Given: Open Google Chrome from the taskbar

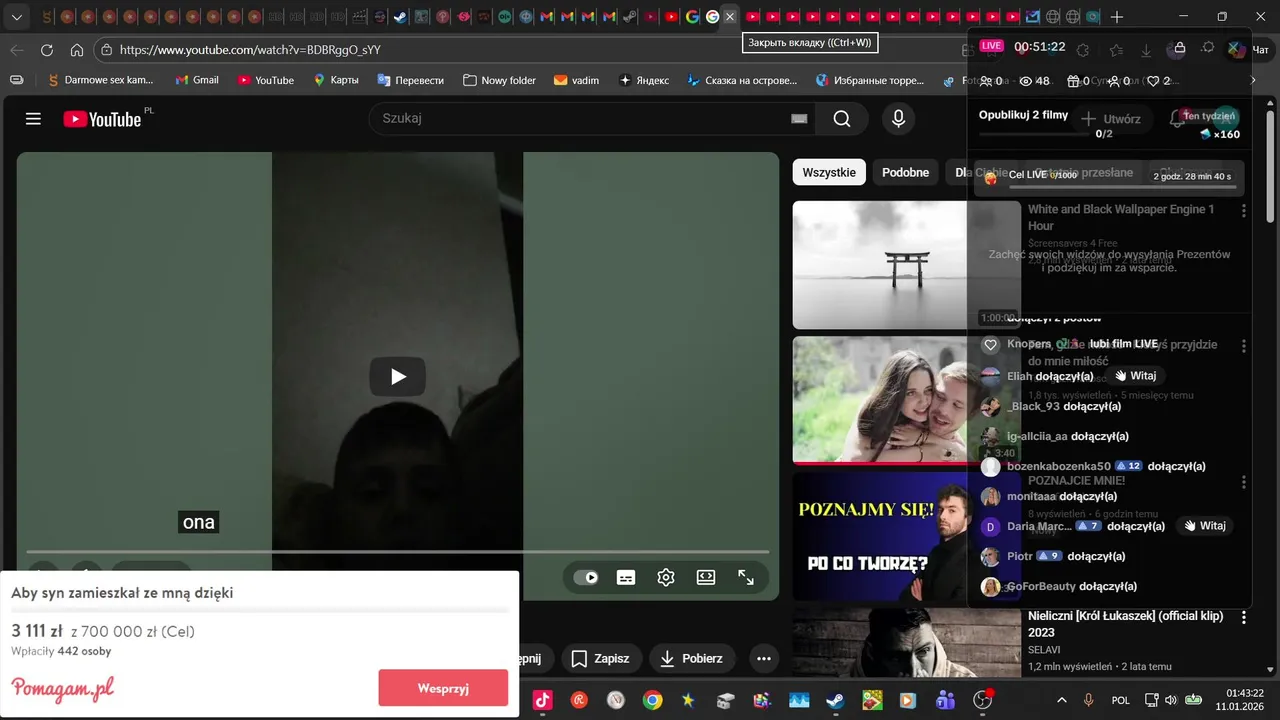Looking at the screenshot, I should click(x=652, y=700).
